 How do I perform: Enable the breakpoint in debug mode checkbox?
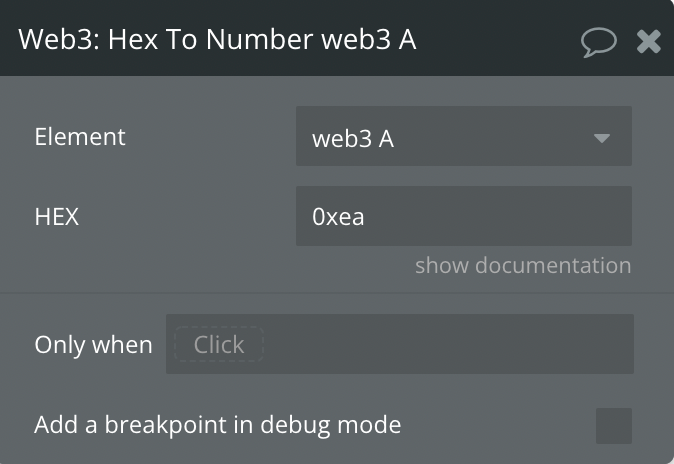point(613,425)
